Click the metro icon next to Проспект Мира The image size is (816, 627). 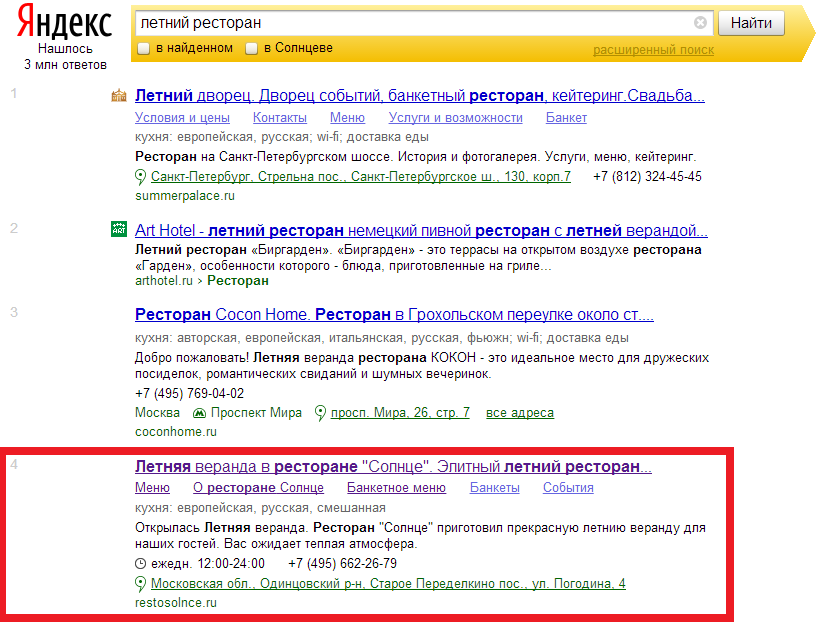pos(199,413)
